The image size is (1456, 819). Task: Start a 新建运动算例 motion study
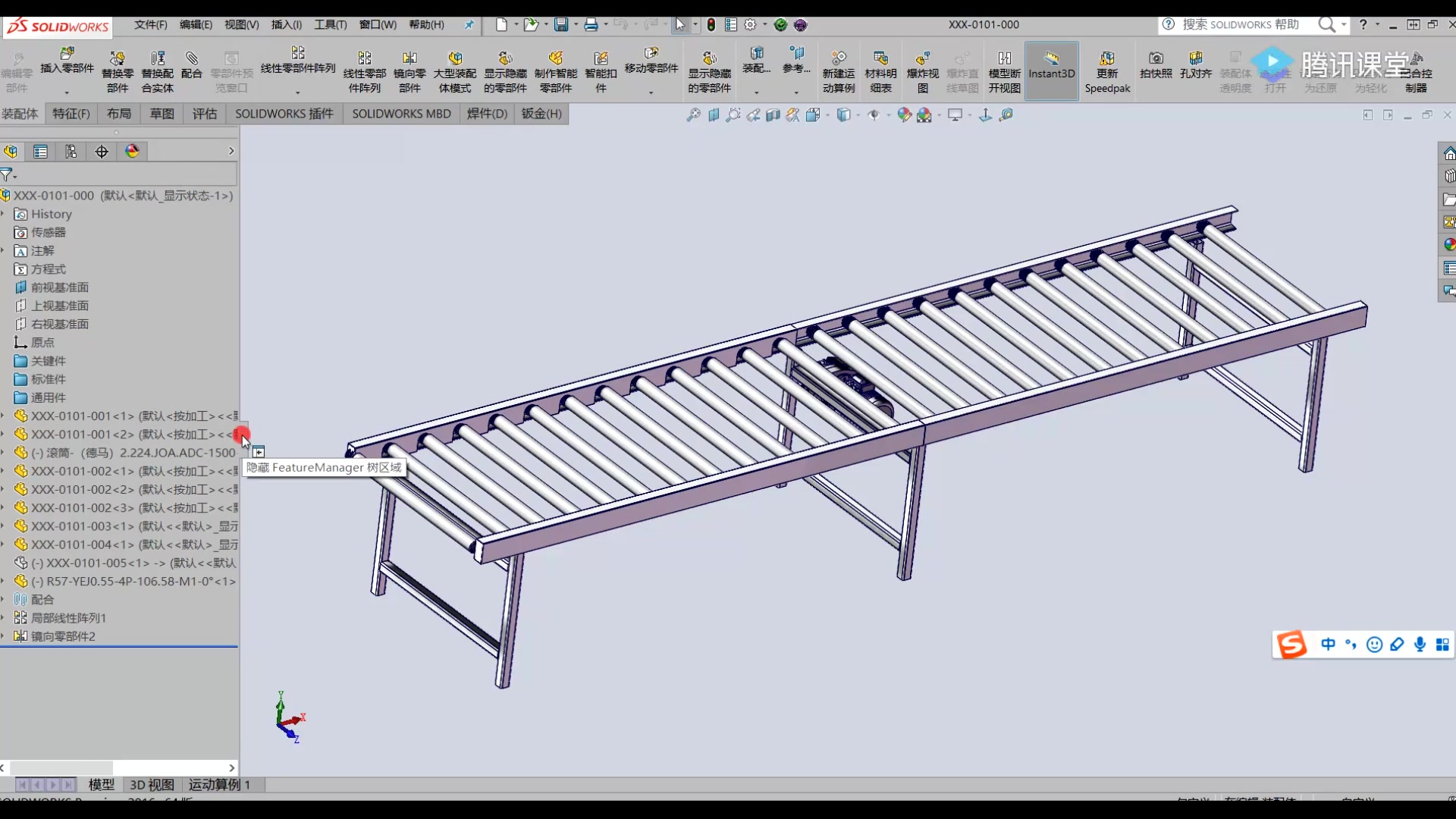tap(838, 71)
